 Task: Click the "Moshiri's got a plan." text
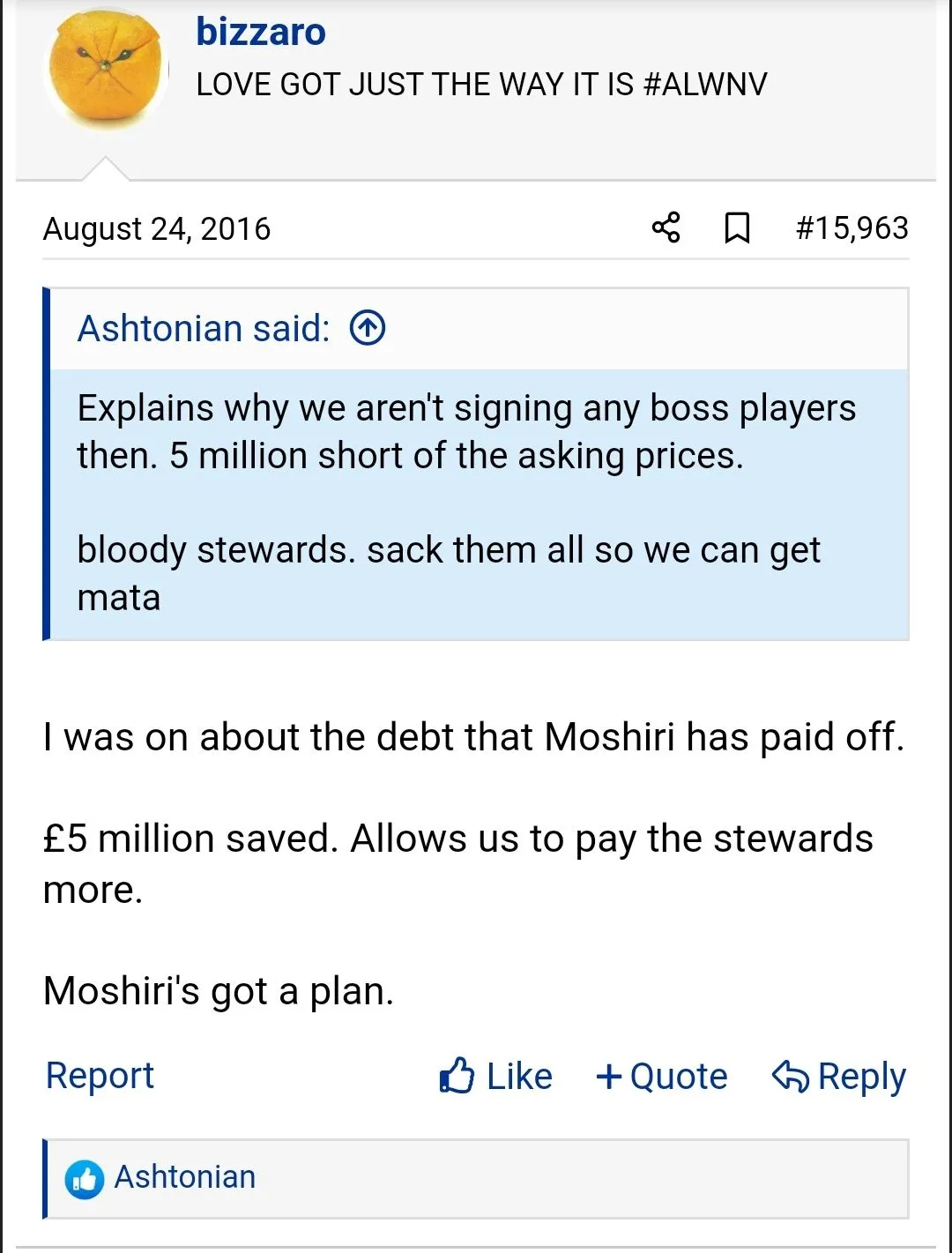coord(219,991)
